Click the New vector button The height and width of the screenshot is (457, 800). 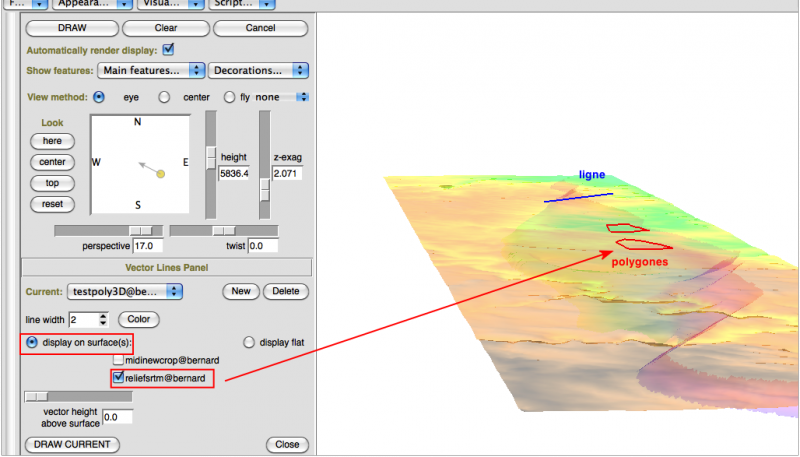[x=240, y=292]
